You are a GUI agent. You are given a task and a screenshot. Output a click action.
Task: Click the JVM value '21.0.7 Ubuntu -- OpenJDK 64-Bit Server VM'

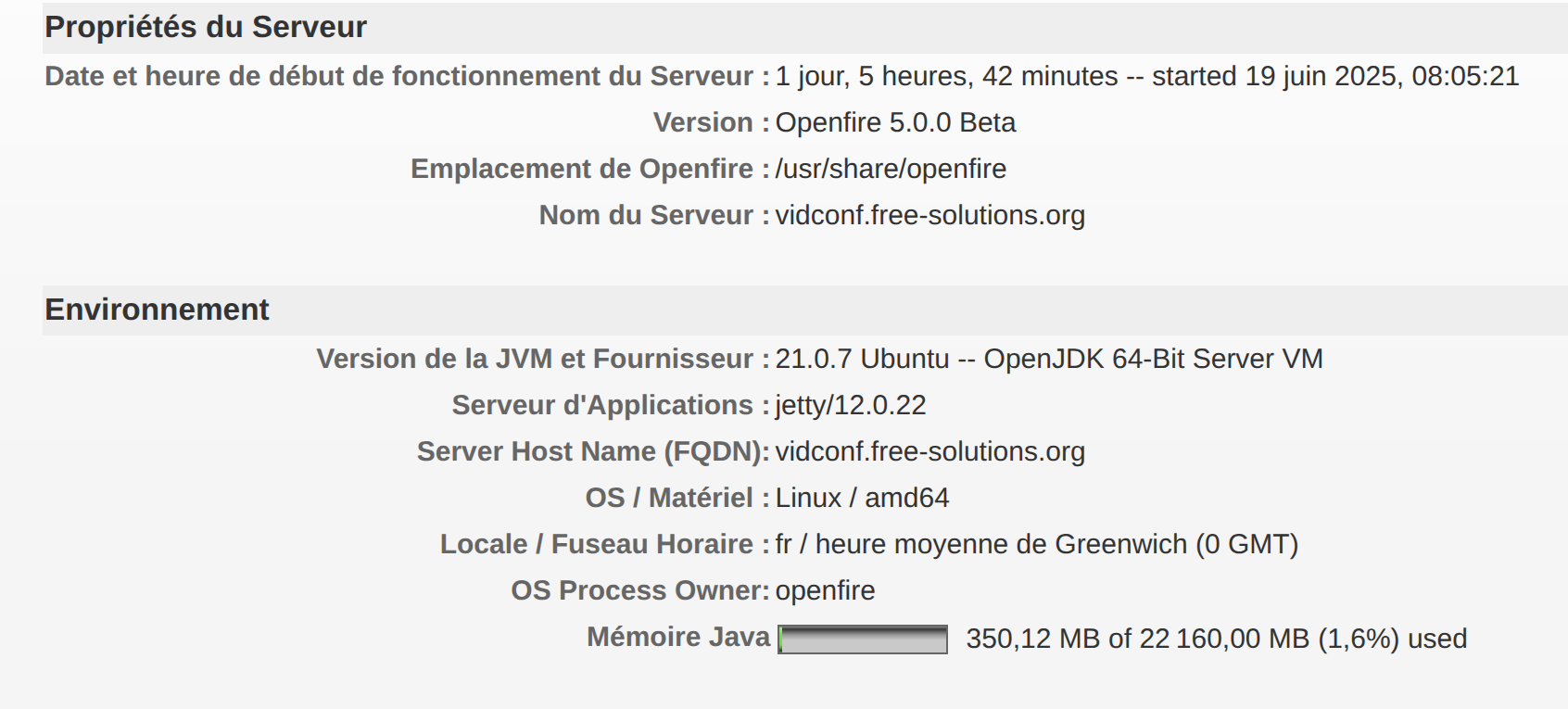(1049, 359)
